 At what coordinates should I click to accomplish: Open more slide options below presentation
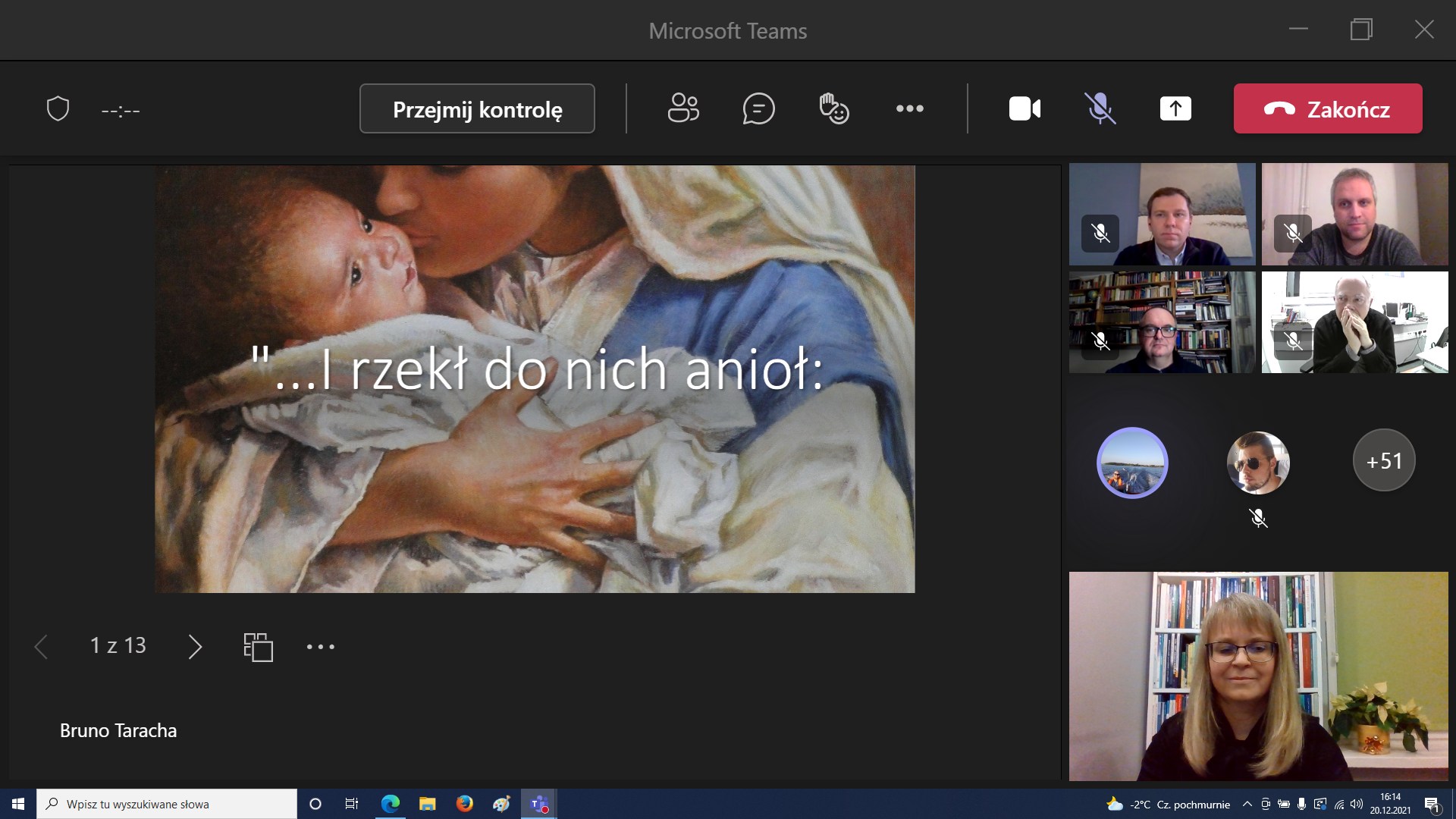[x=320, y=647]
